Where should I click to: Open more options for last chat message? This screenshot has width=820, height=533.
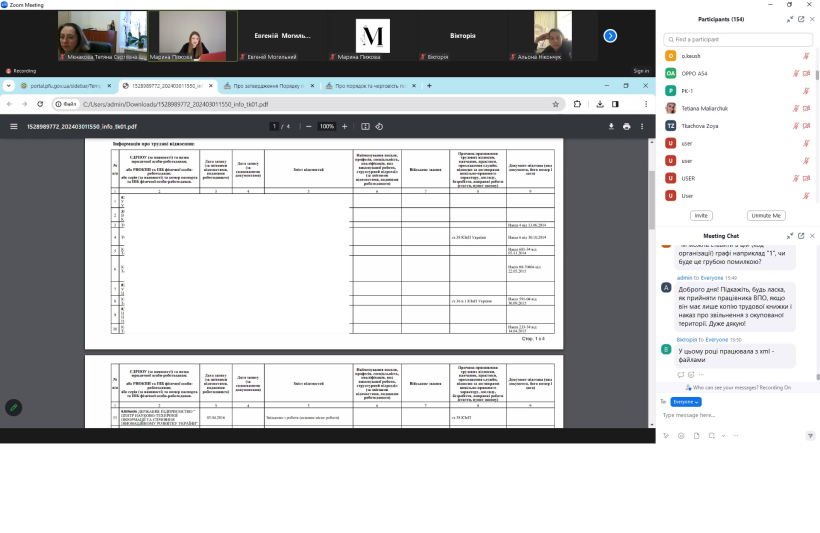(701, 375)
